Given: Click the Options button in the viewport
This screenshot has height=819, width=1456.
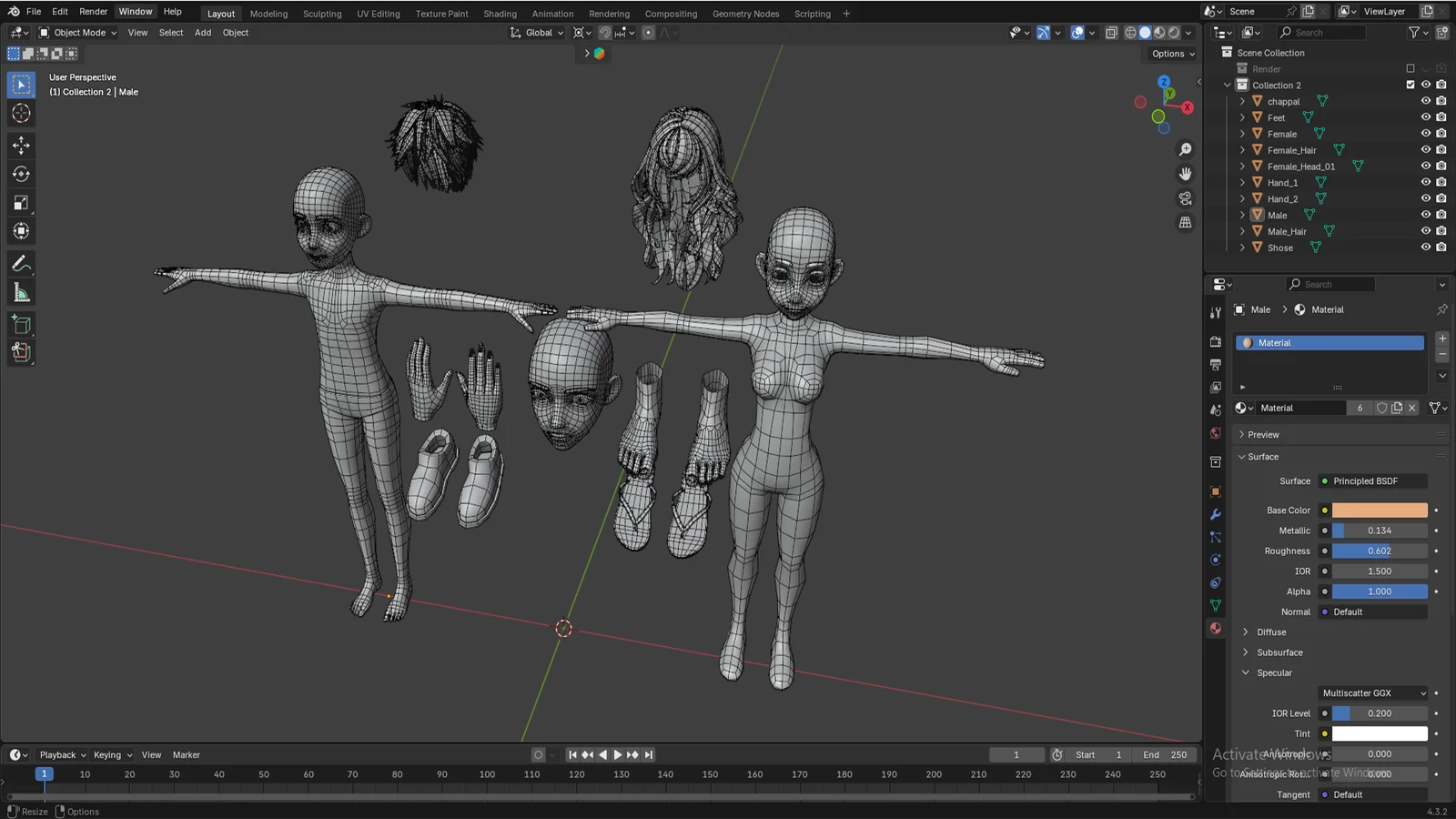Looking at the screenshot, I should coord(1170,53).
